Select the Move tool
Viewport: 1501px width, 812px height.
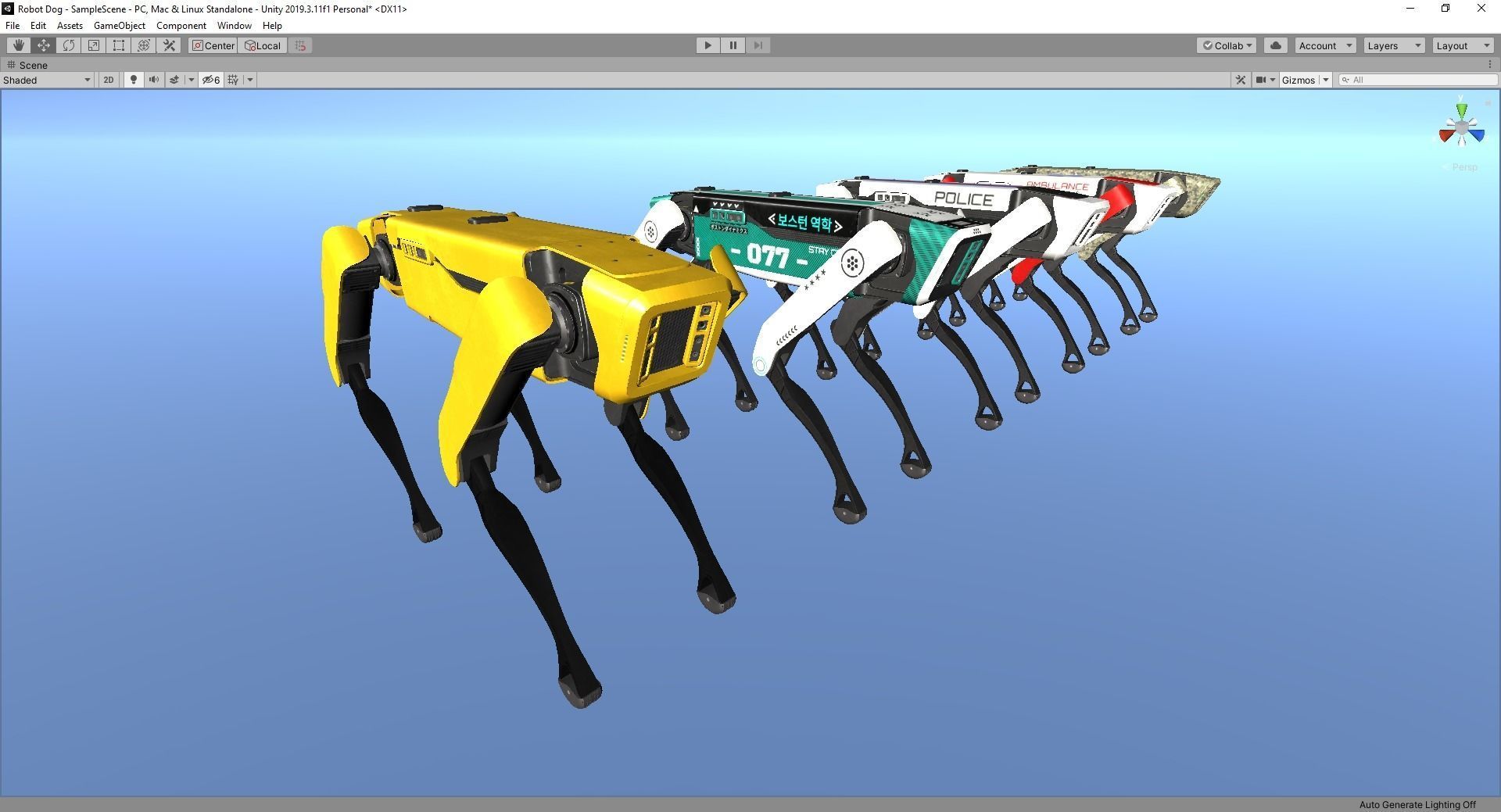pyautogui.click(x=44, y=45)
